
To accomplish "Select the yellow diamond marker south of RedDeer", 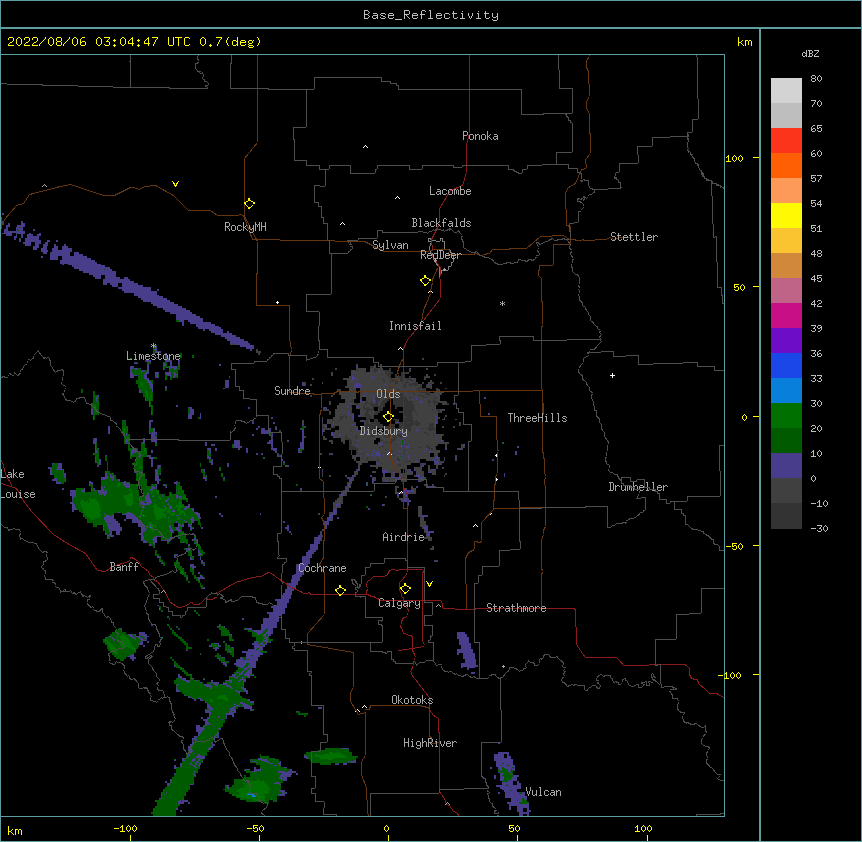I will coord(425,281).
